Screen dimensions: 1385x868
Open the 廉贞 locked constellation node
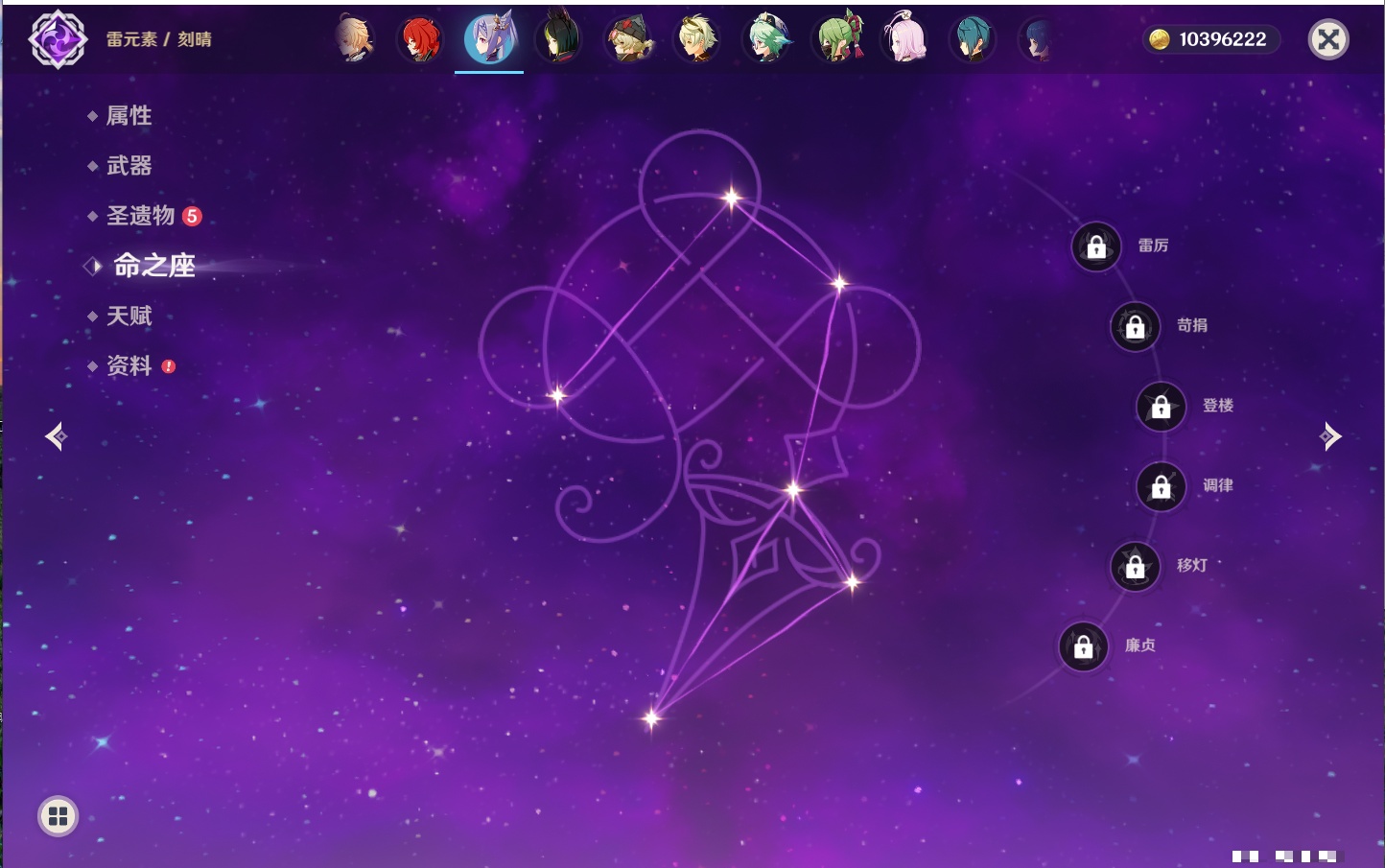tap(1083, 646)
